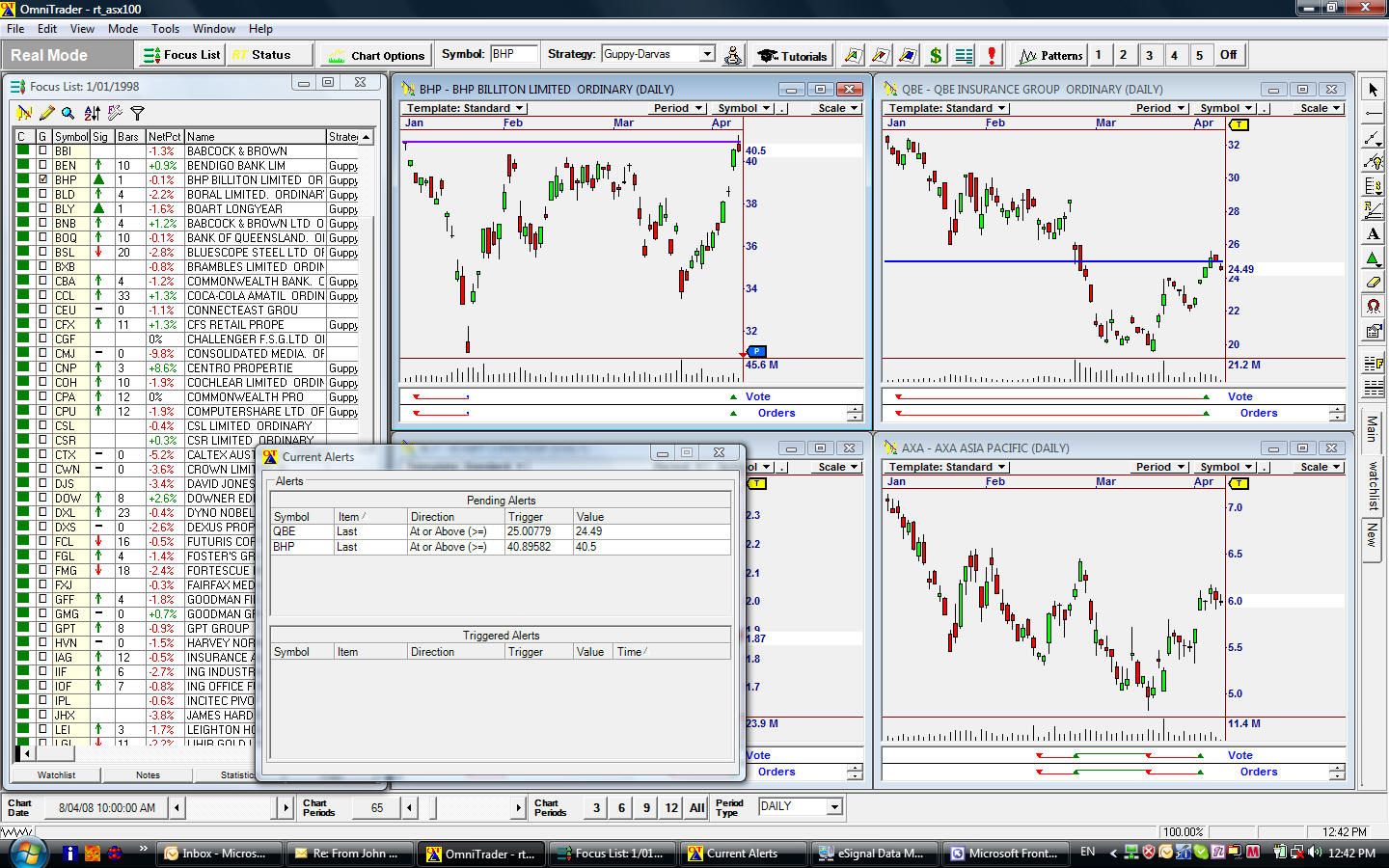Click the A-Z sort icon in Focus List
The height and width of the screenshot is (868, 1389).
(x=92, y=113)
